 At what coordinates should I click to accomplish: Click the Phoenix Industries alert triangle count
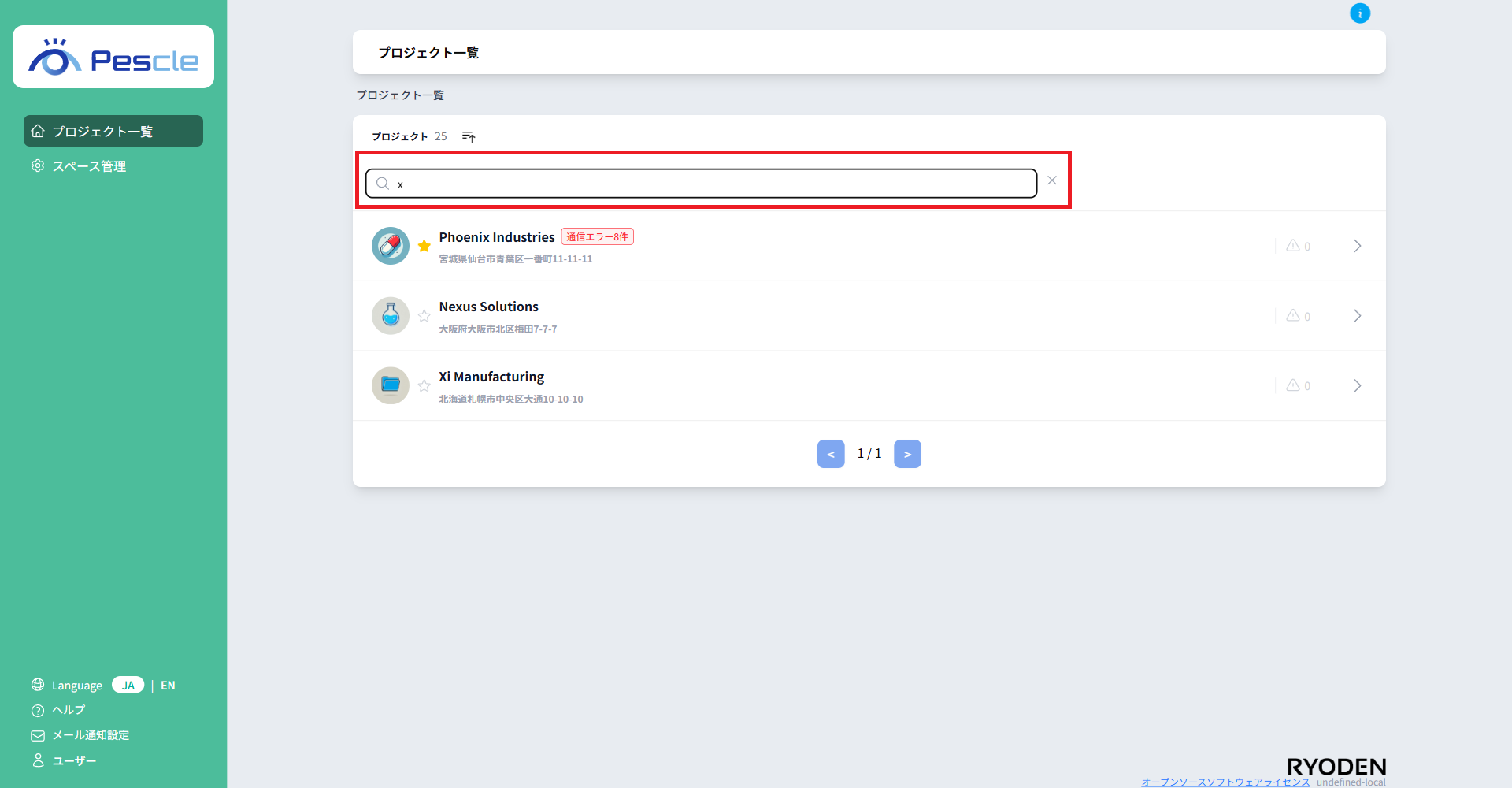pyautogui.click(x=1299, y=246)
